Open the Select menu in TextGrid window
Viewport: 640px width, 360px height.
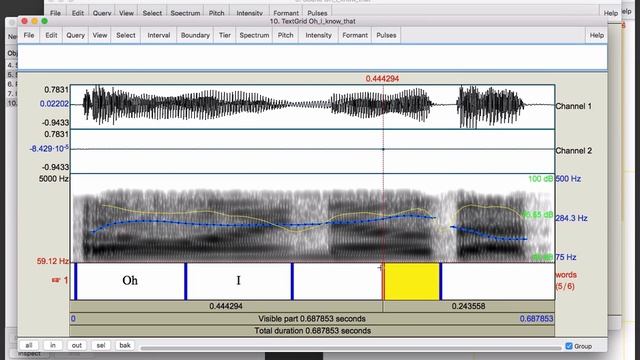126,35
